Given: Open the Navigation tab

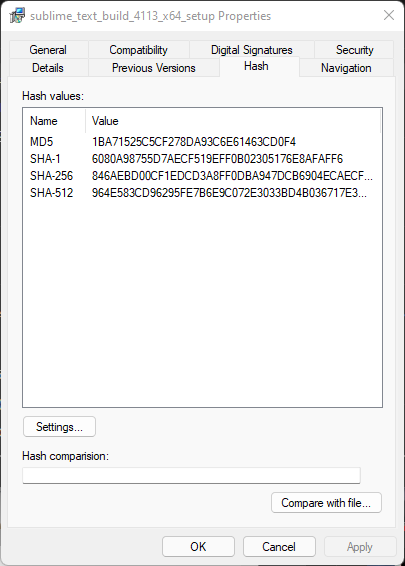Looking at the screenshot, I should tap(346, 68).
